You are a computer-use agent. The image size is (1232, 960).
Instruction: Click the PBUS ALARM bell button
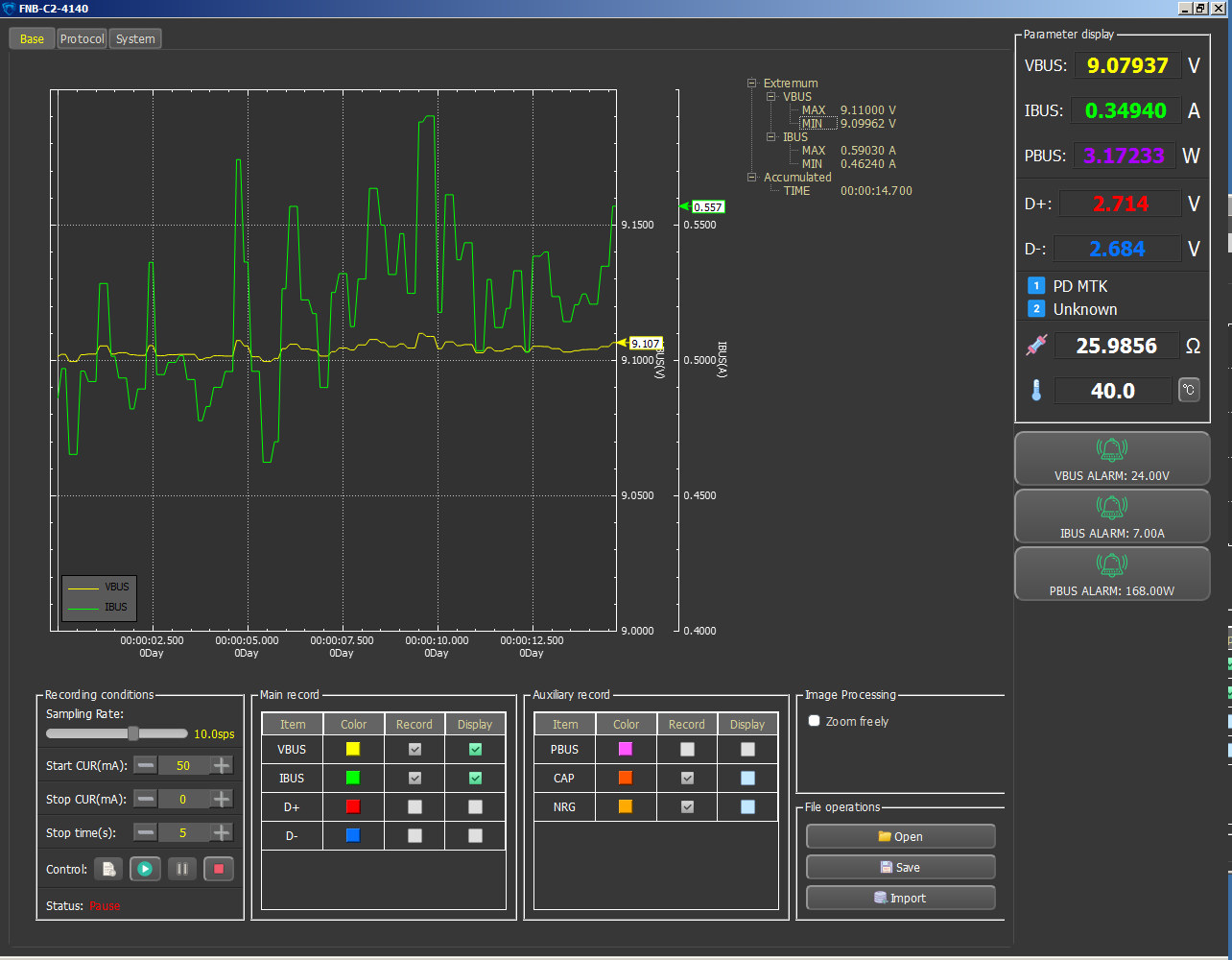click(1112, 574)
